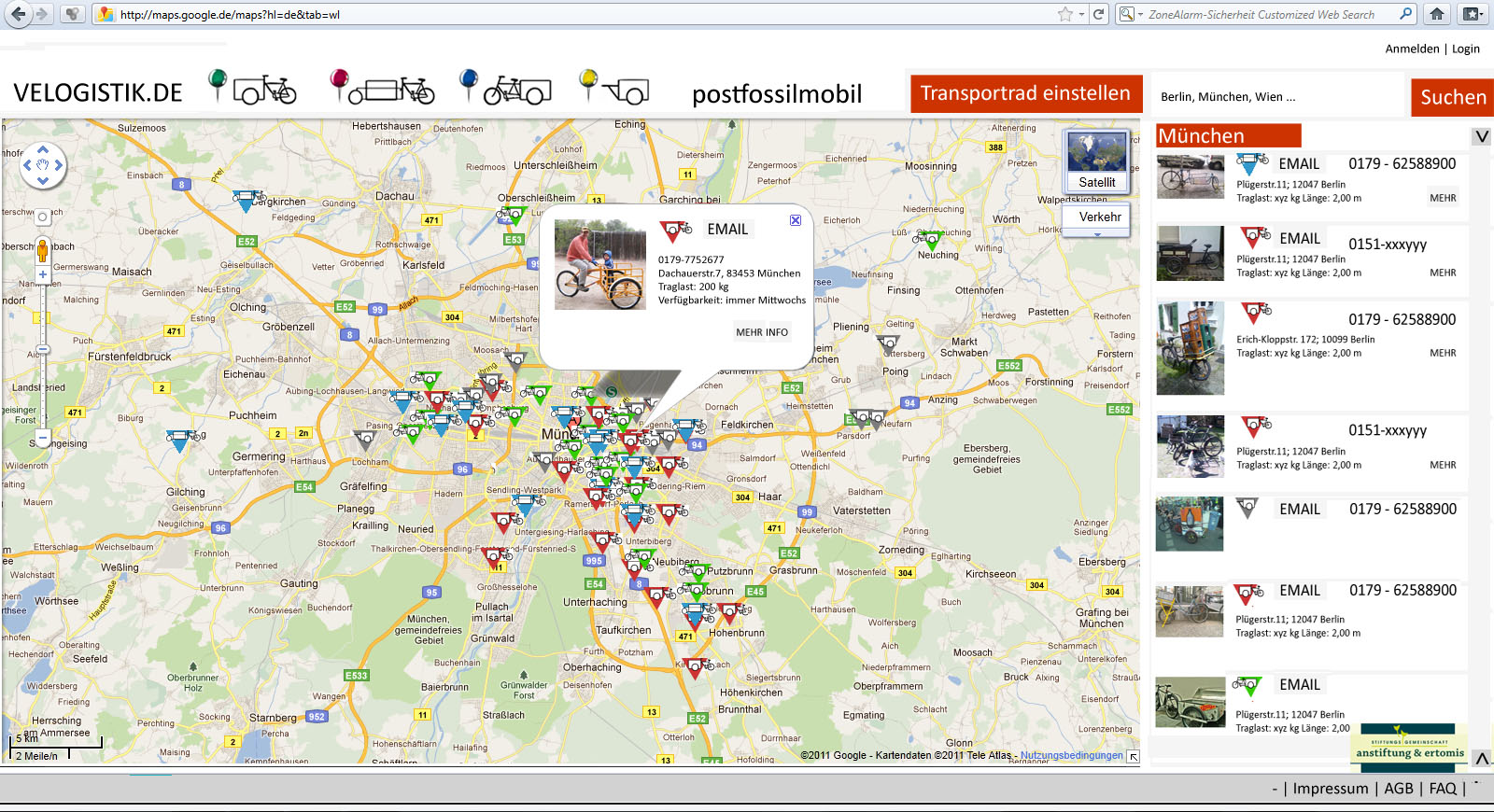Click the city search field
Viewport: 1494px width, 812px height.
[x=1277, y=97]
